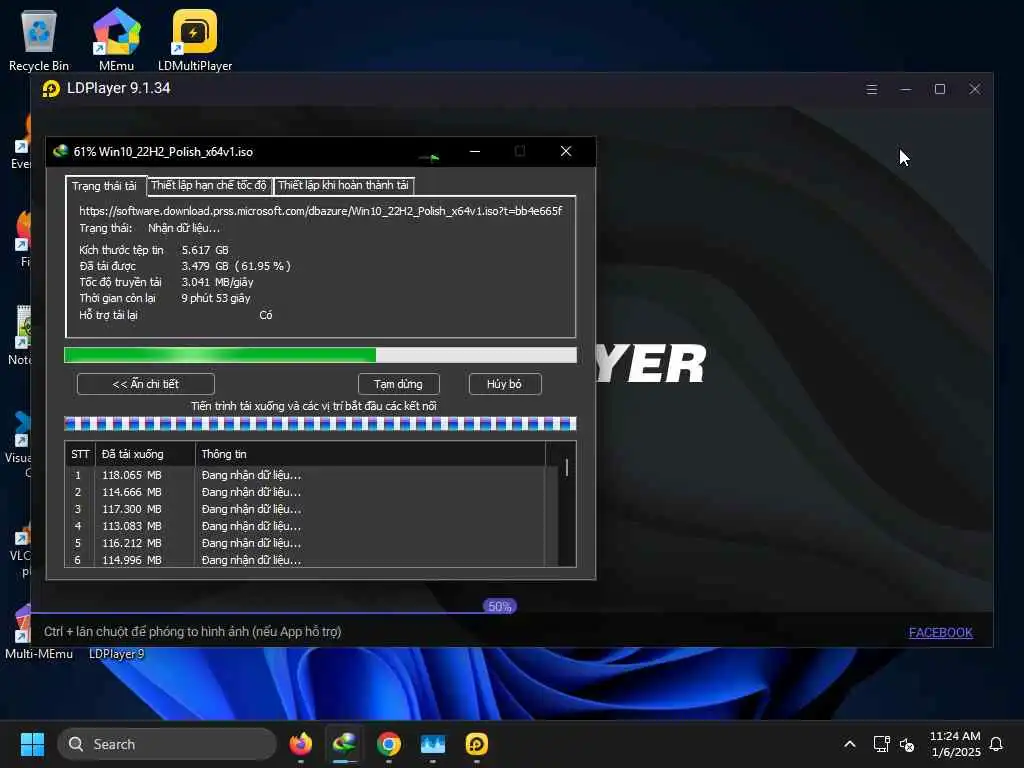The image size is (1024, 768).
Task: Open Google Chrome from the taskbar
Action: 389,744
